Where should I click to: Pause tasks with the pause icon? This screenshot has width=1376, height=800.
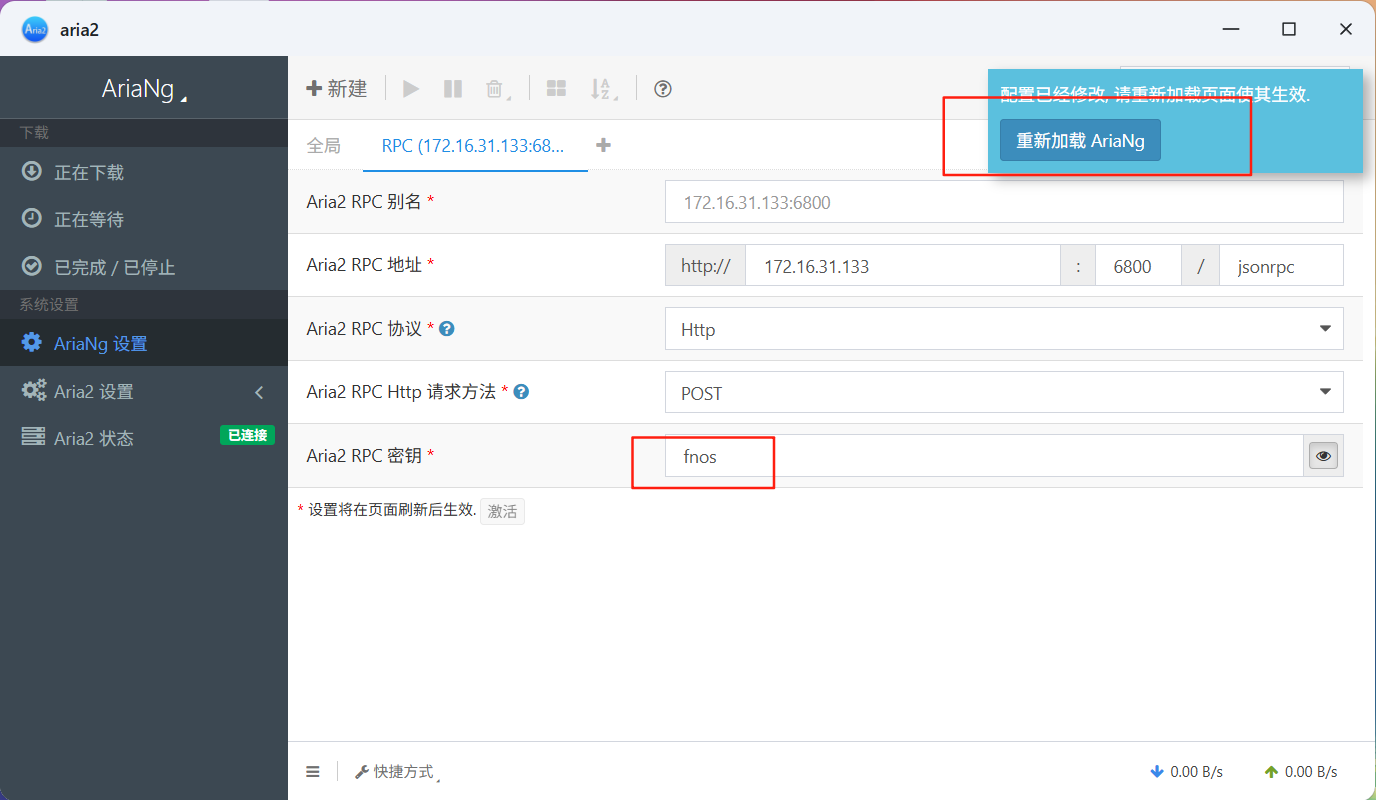[453, 88]
